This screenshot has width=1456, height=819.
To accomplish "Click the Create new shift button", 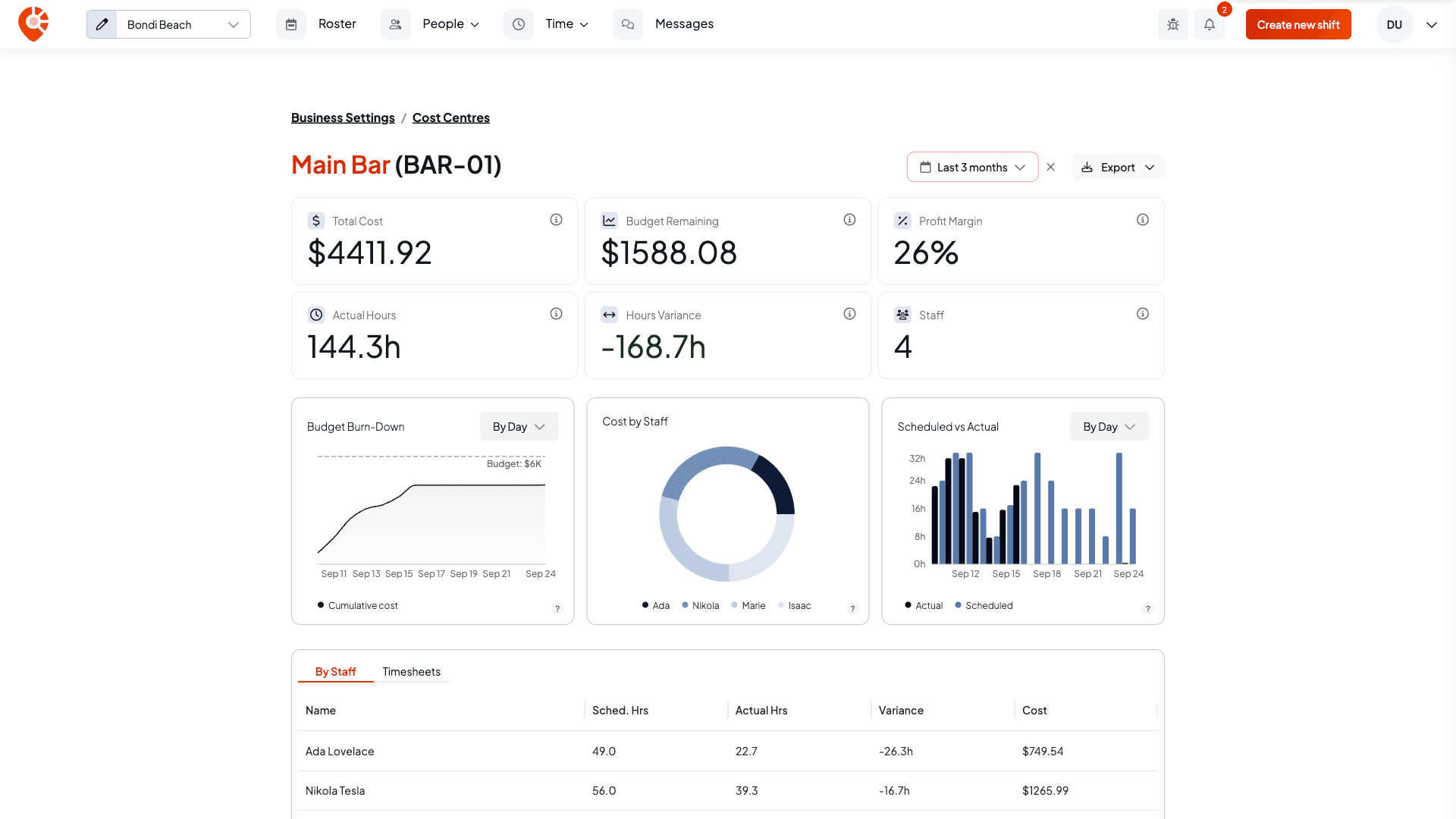I will 1298,24.
